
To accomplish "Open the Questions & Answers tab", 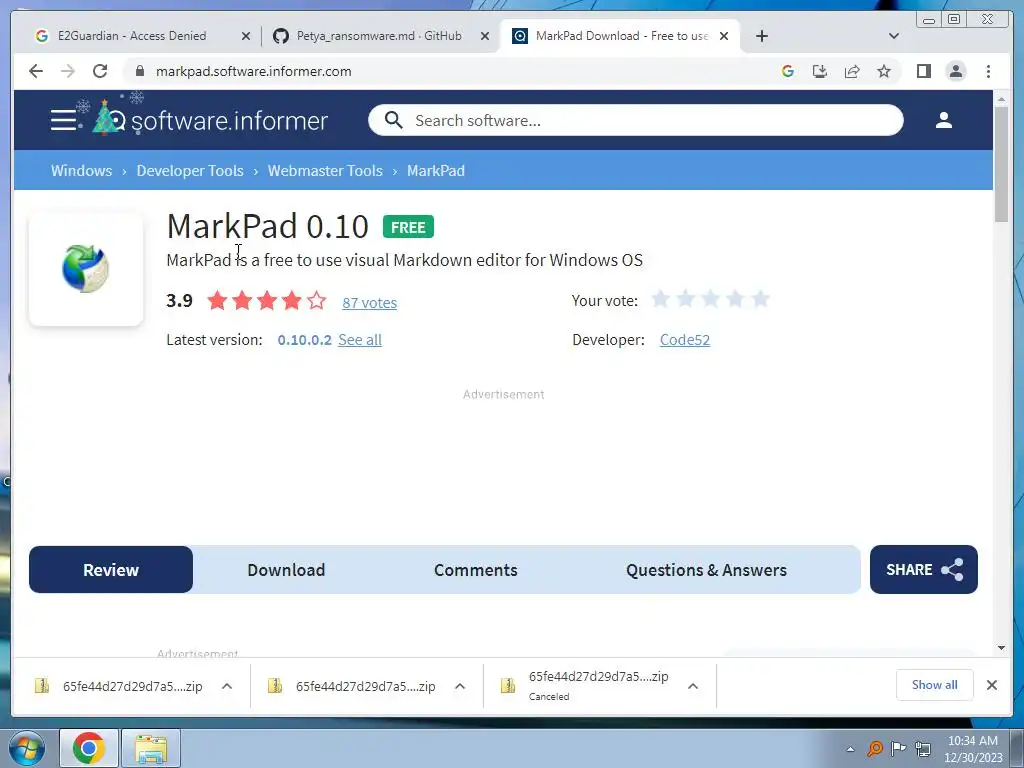I will tap(706, 569).
